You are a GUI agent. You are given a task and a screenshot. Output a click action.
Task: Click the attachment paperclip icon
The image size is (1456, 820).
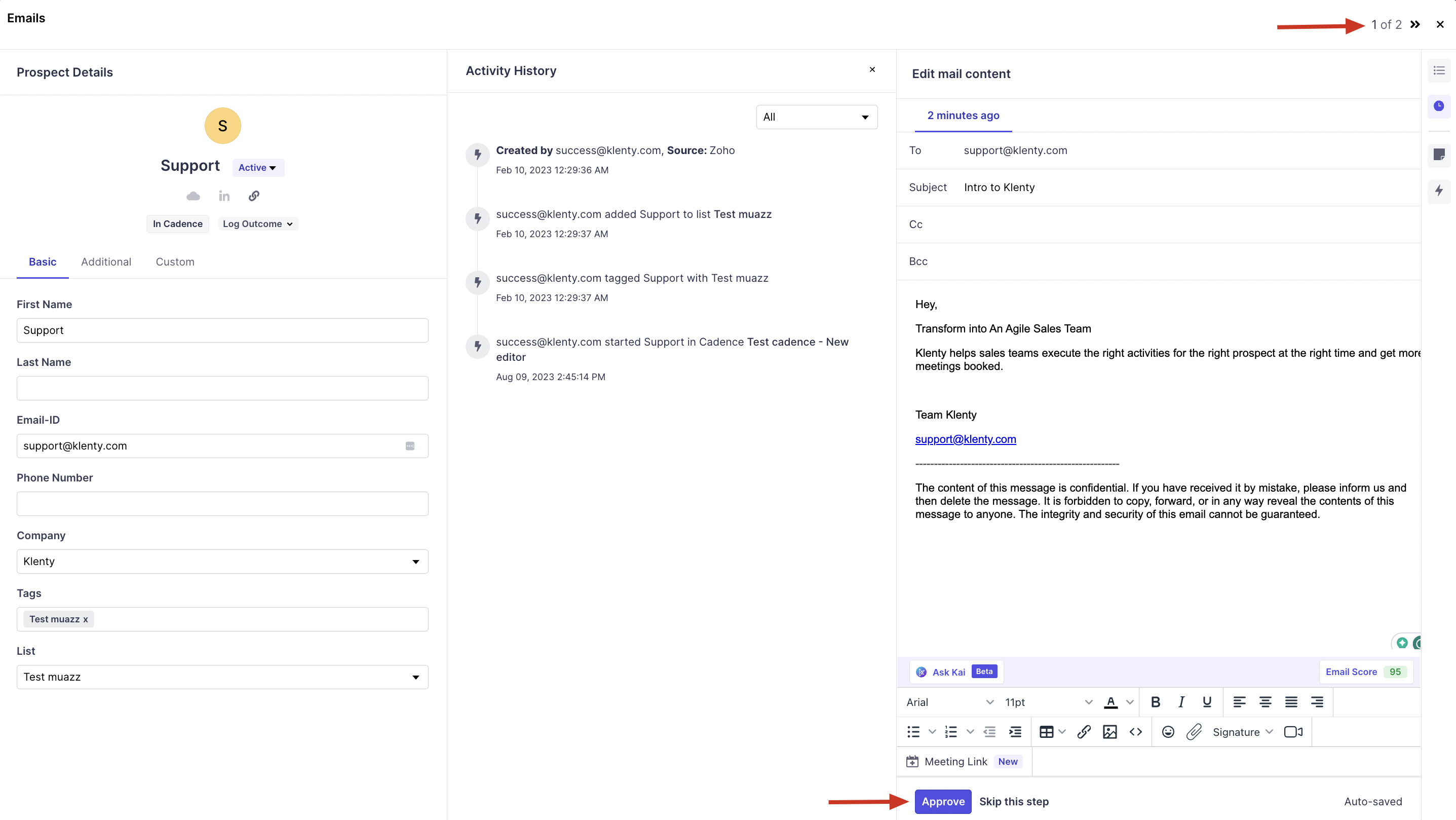pyautogui.click(x=1194, y=732)
